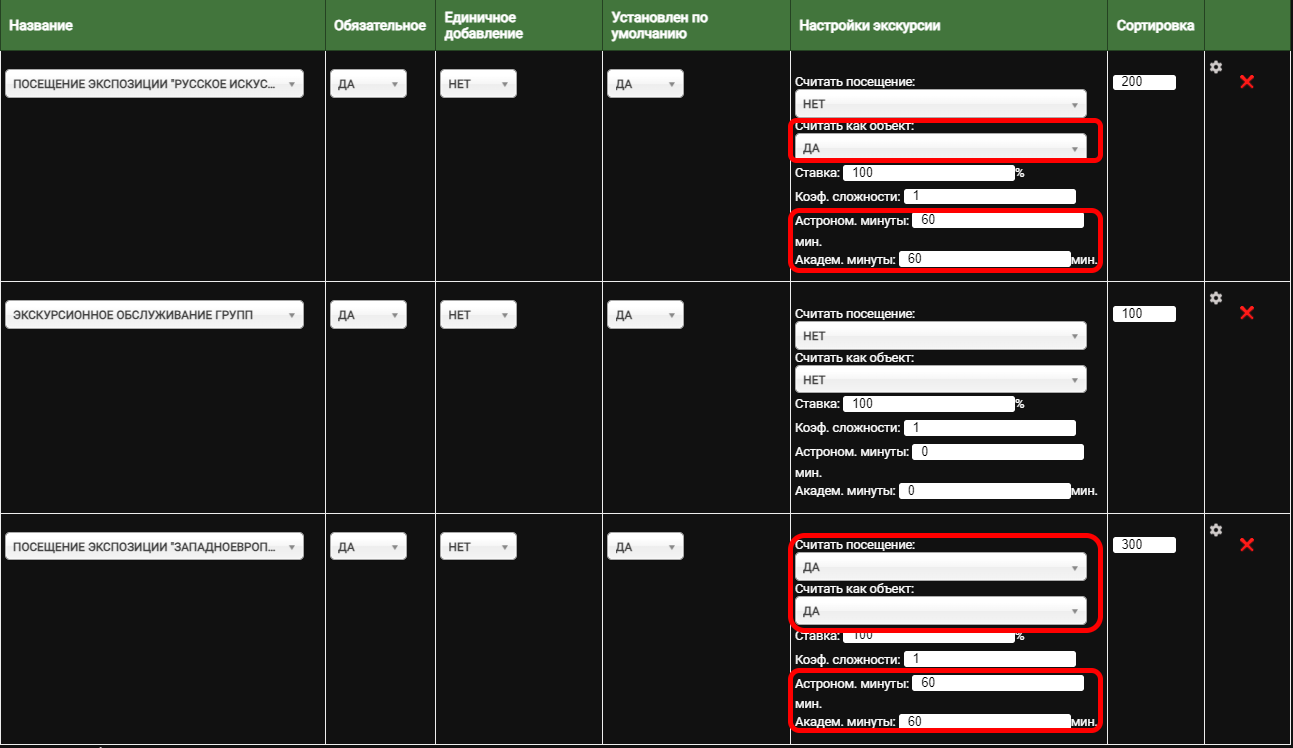
Task: Open gear settings for Экскурсионное обслуживание групп row
Action: (1216, 298)
